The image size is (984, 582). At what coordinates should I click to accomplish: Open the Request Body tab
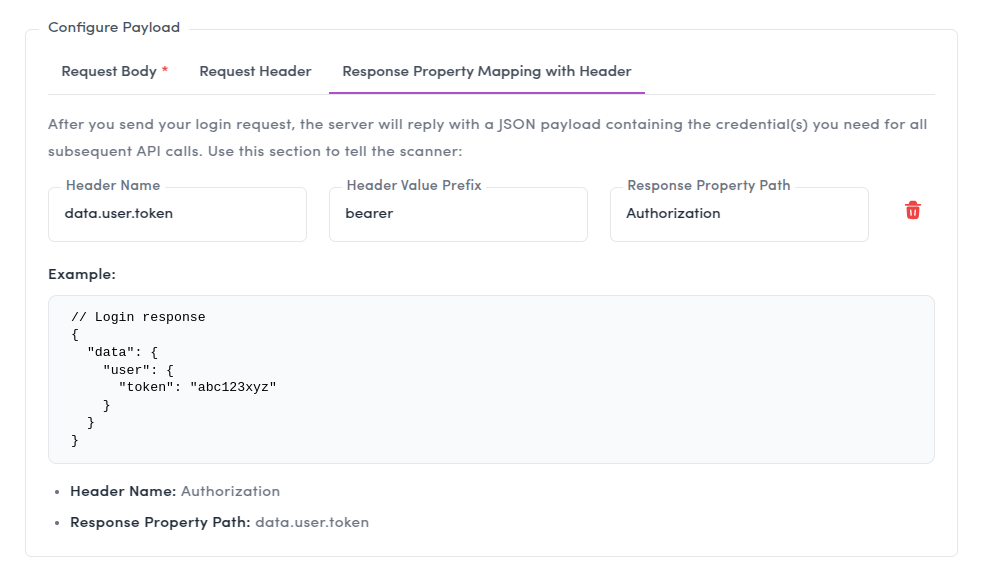point(109,71)
